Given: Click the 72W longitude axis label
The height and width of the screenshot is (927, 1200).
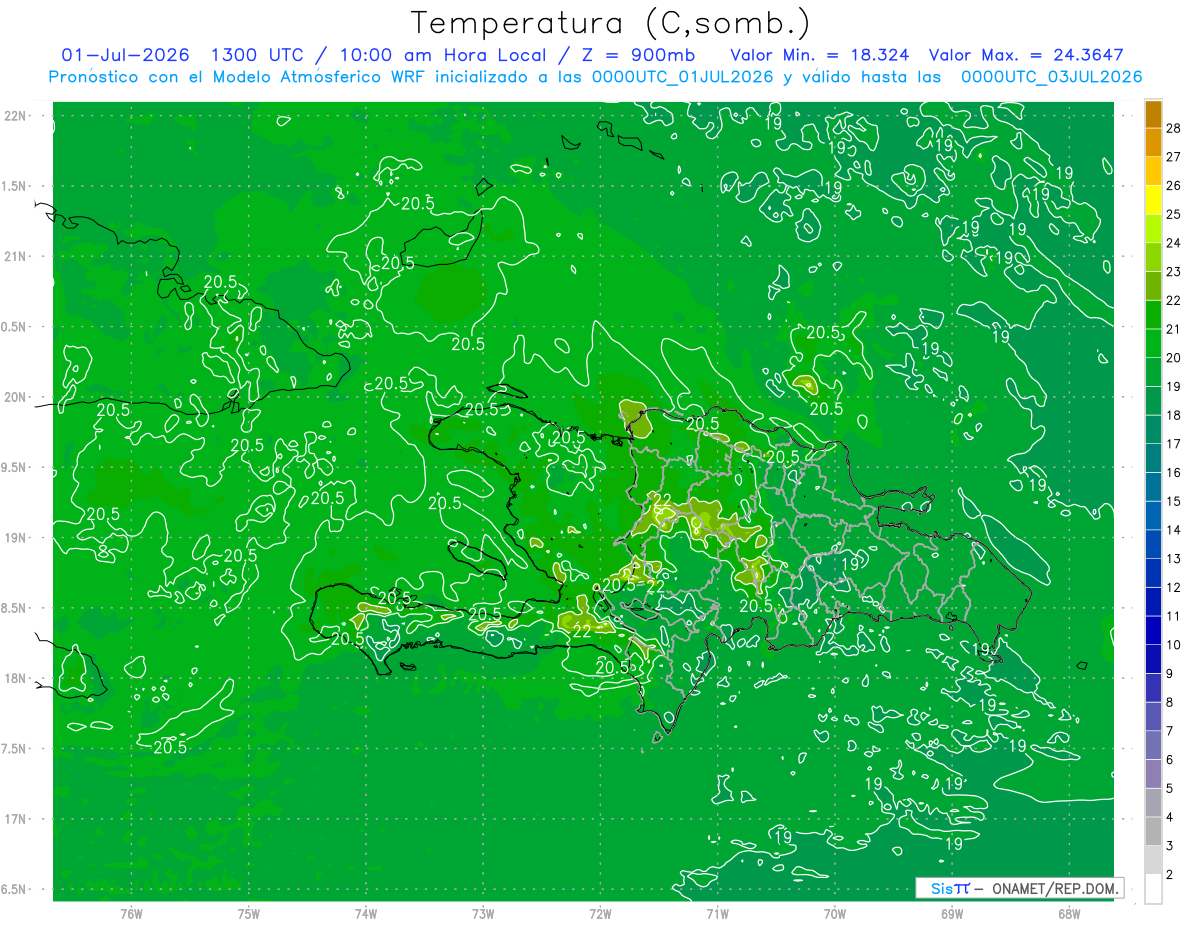Looking at the screenshot, I should pyautogui.click(x=600, y=913).
